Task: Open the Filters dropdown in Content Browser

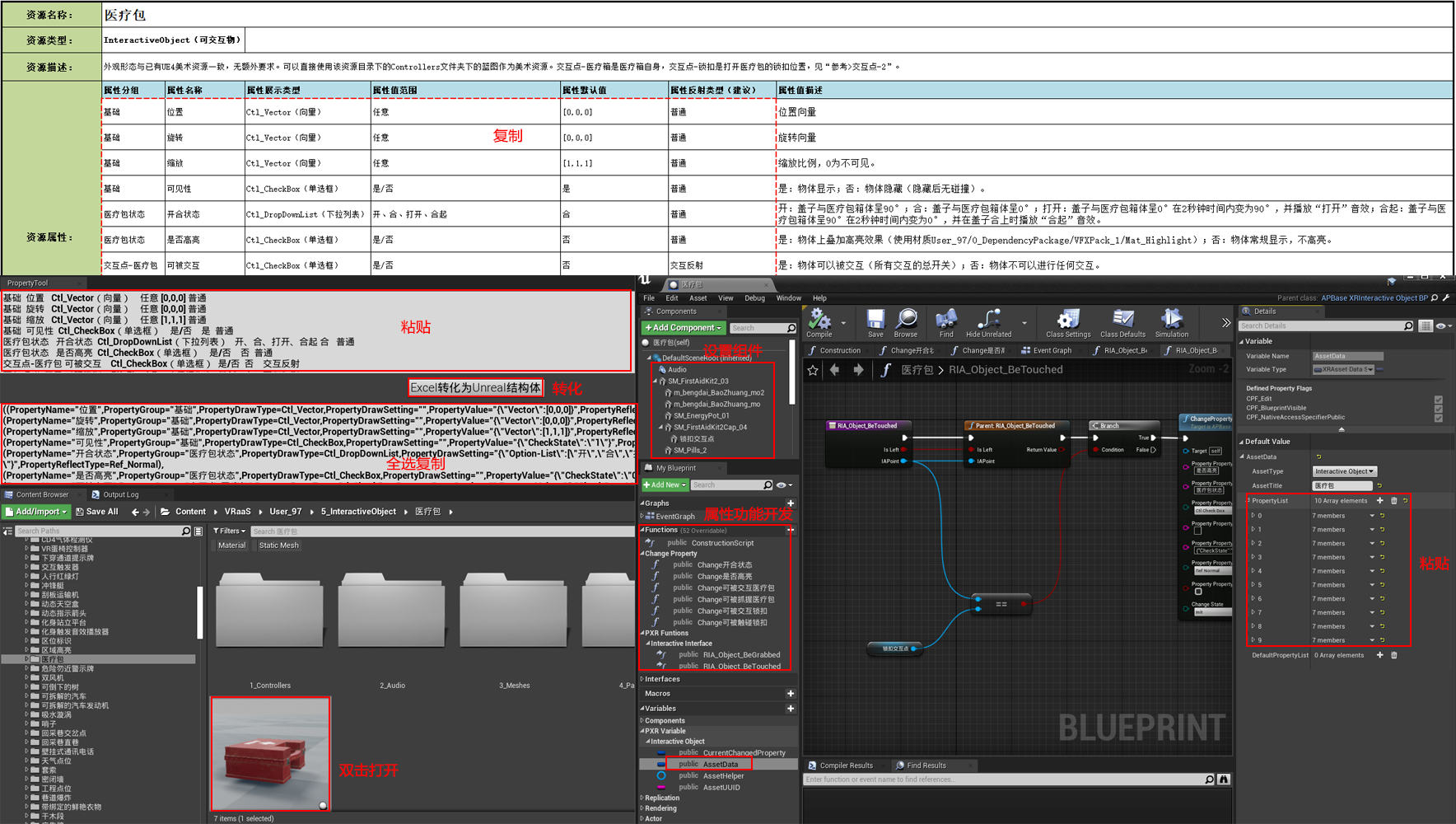Action: pos(229,531)
